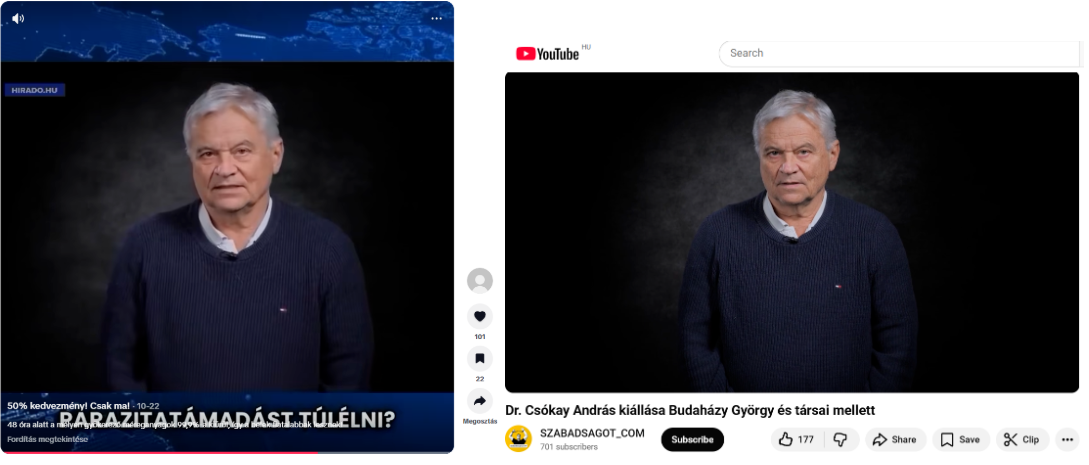This screenshot has width=1089, height=465.
Task: Play the Dr. Csókay András YouTube video
Action: (x=792, y=232)
